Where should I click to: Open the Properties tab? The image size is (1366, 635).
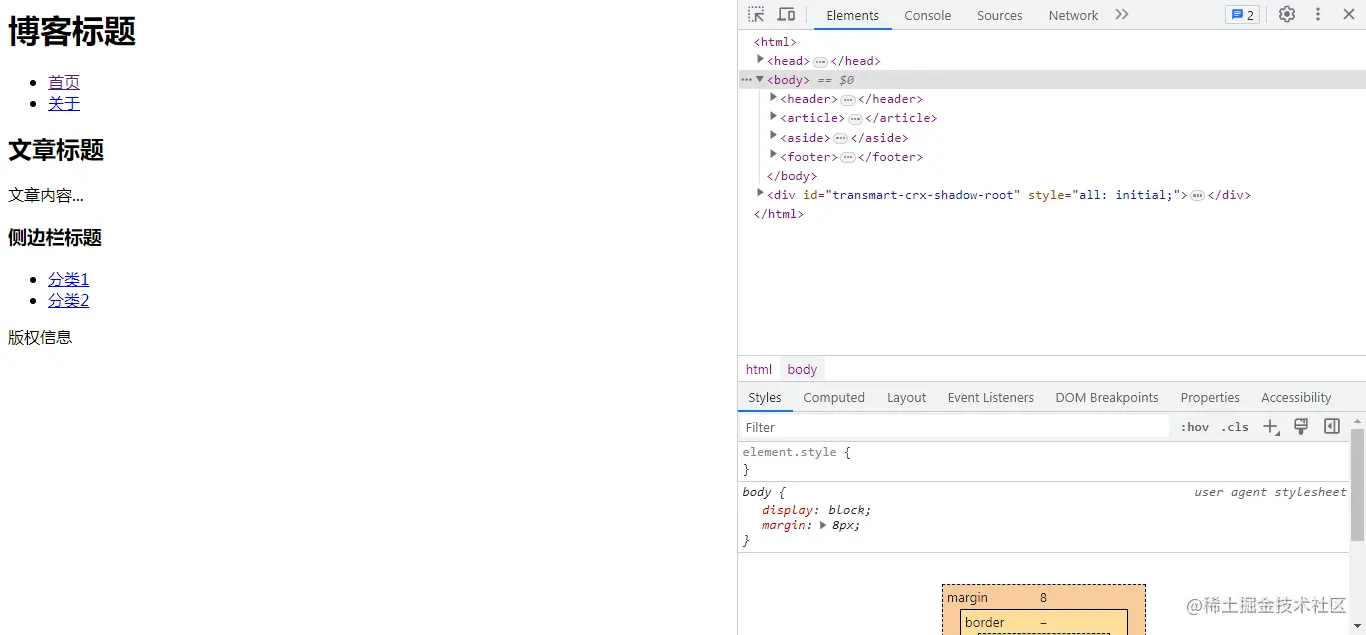(1210, 397)
